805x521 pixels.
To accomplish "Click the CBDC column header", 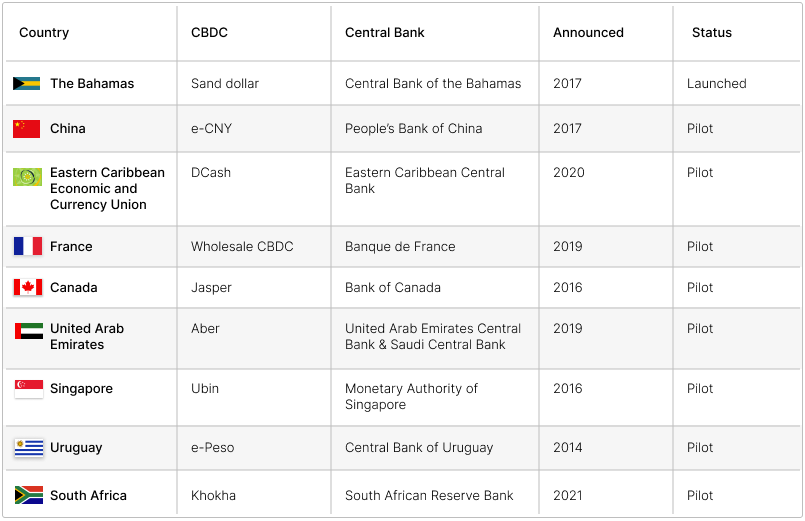I will click(x=209, y=32).
